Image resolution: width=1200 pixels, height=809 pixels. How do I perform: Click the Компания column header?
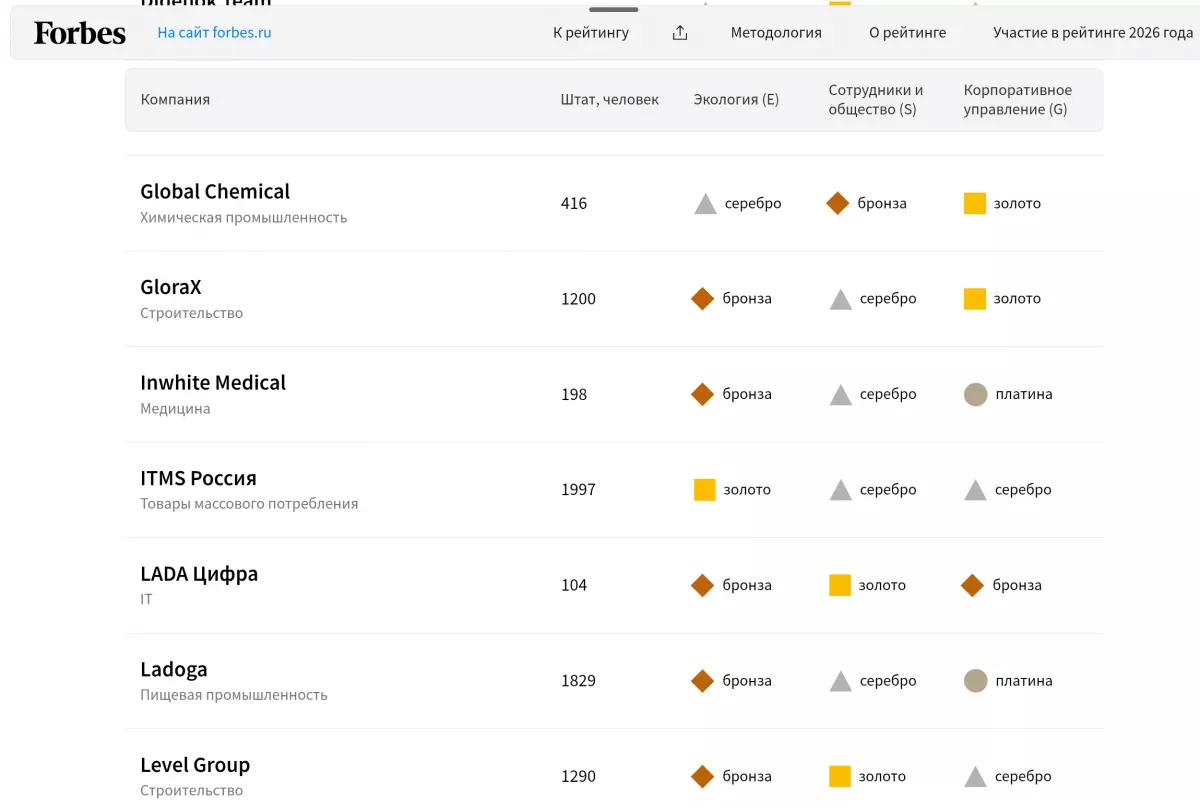176,99
